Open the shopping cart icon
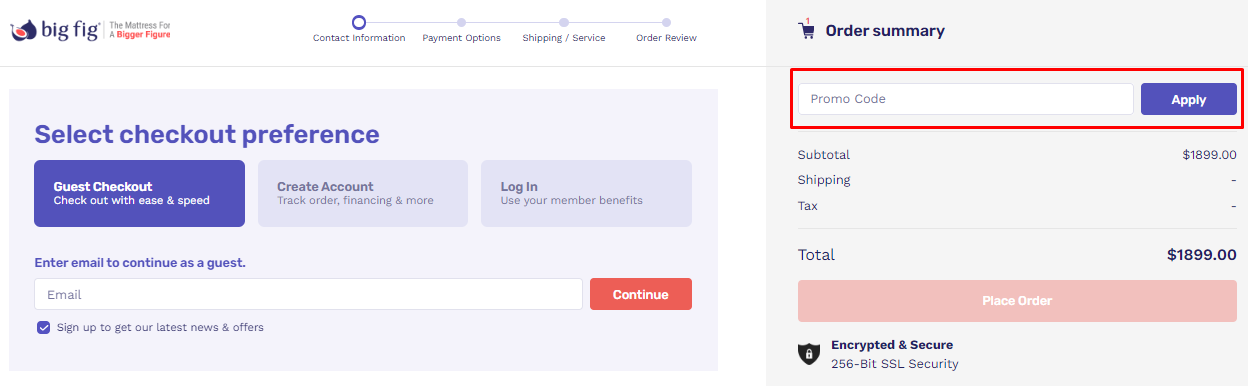The image size is (1248, 386). pos(806,29)
